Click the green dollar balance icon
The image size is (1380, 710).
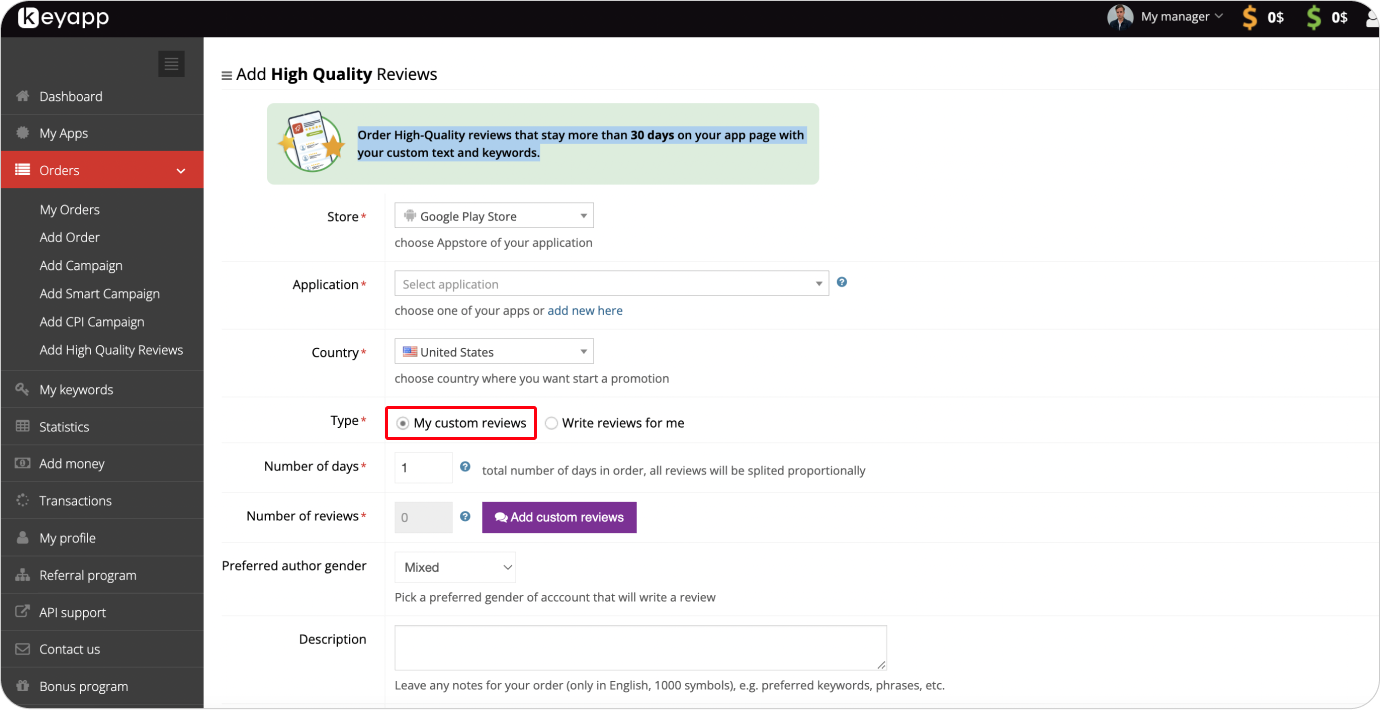coord(1314,17)
